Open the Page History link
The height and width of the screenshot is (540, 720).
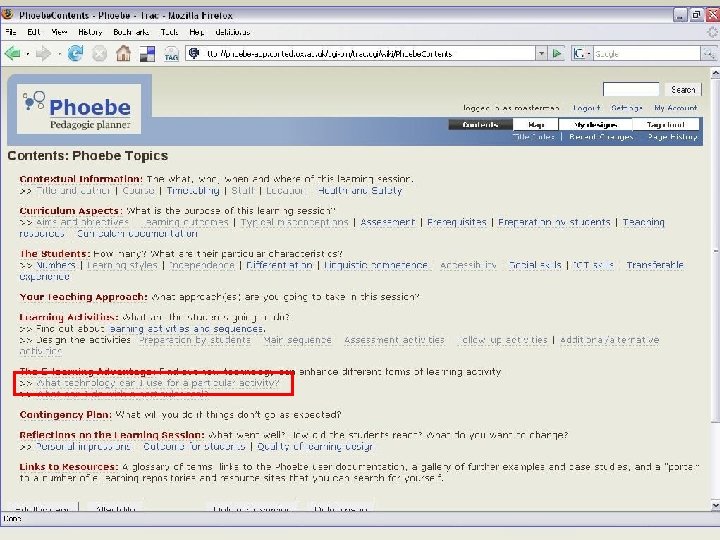coord(673,136)
